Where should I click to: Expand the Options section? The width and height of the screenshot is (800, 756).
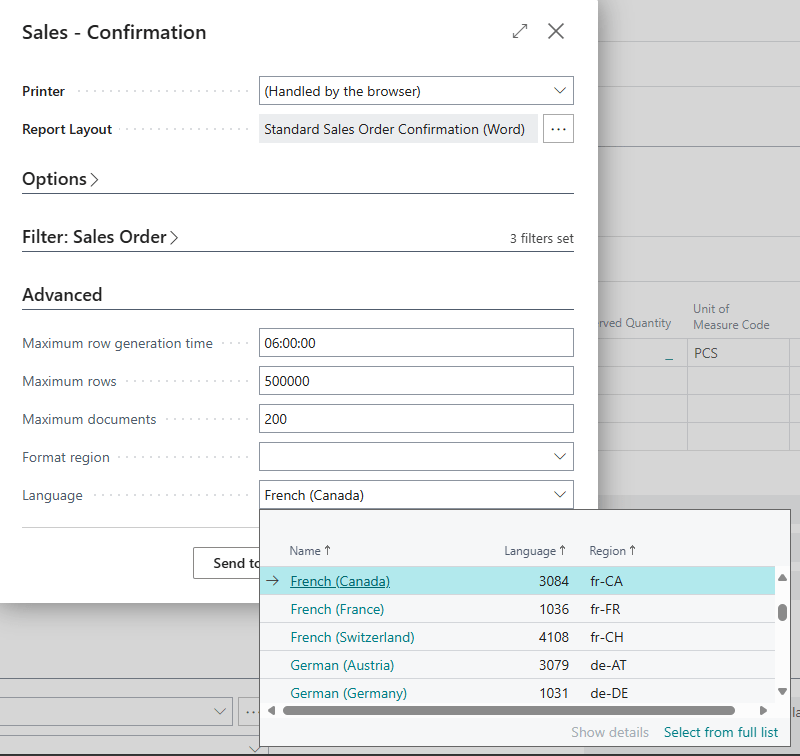[60, 179]
